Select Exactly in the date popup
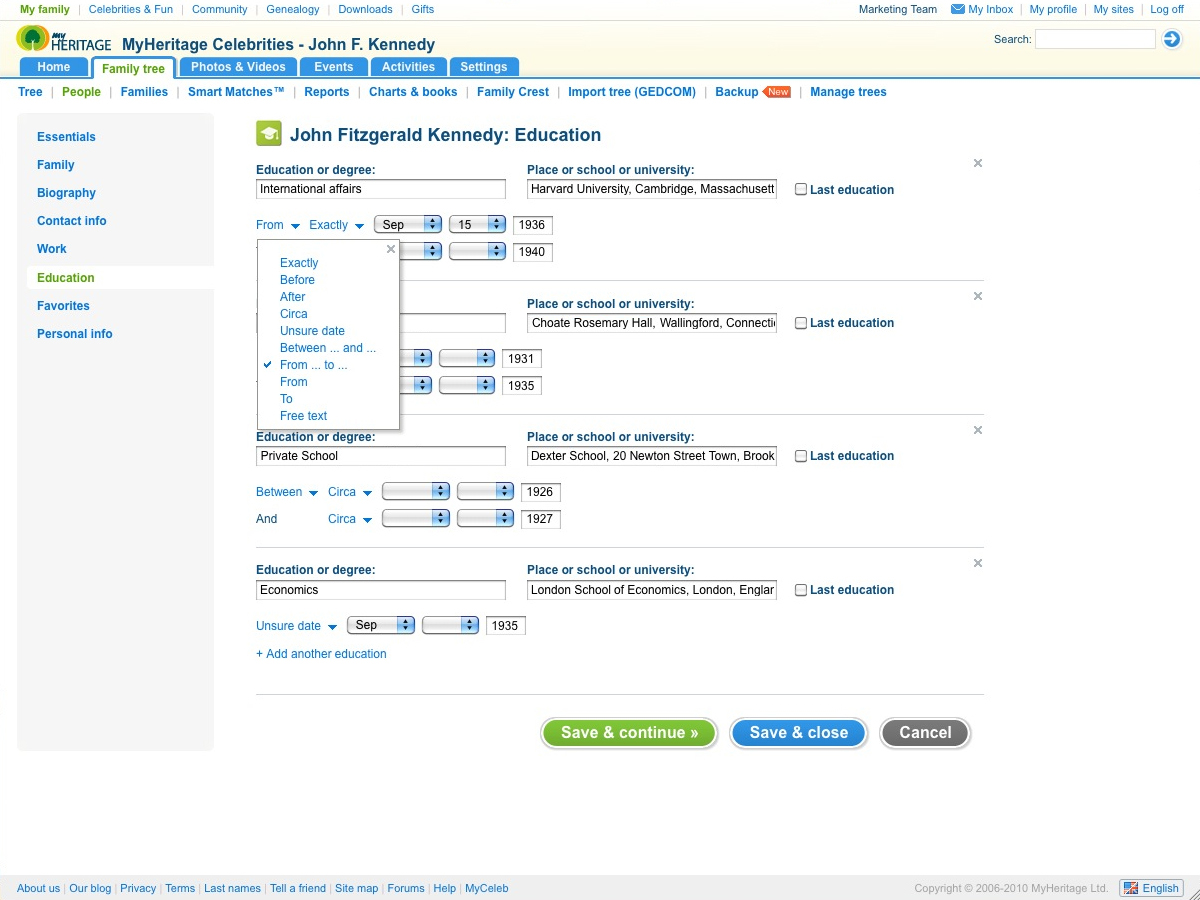This screenshot has height=900, width=1200. pyautogui.click(x=299, y=263)
